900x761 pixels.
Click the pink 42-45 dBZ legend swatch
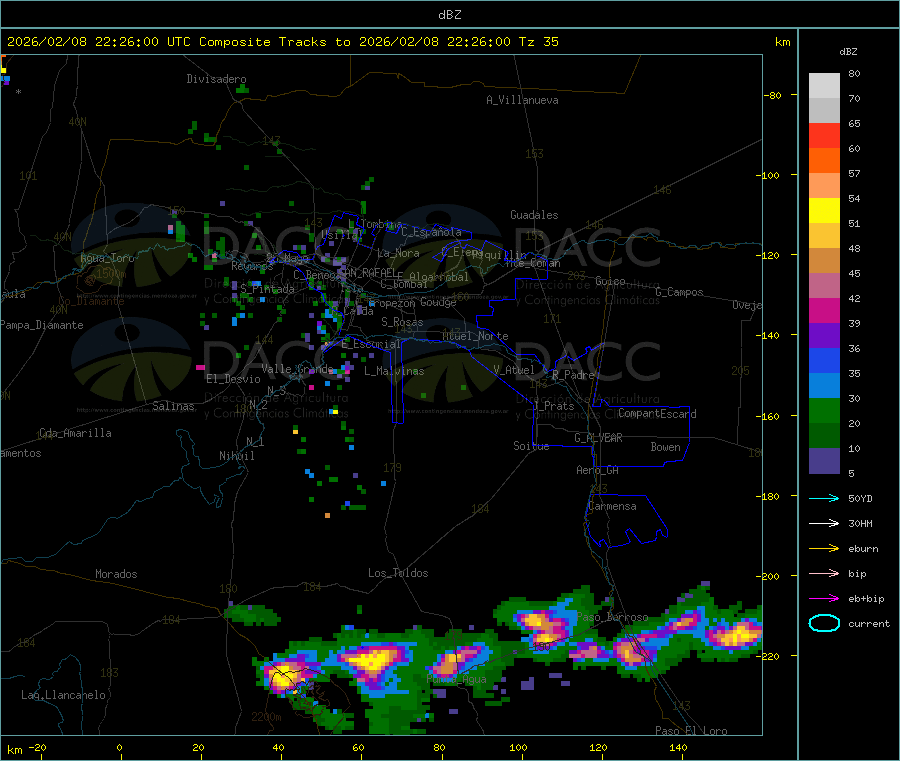tap(824, 286)
